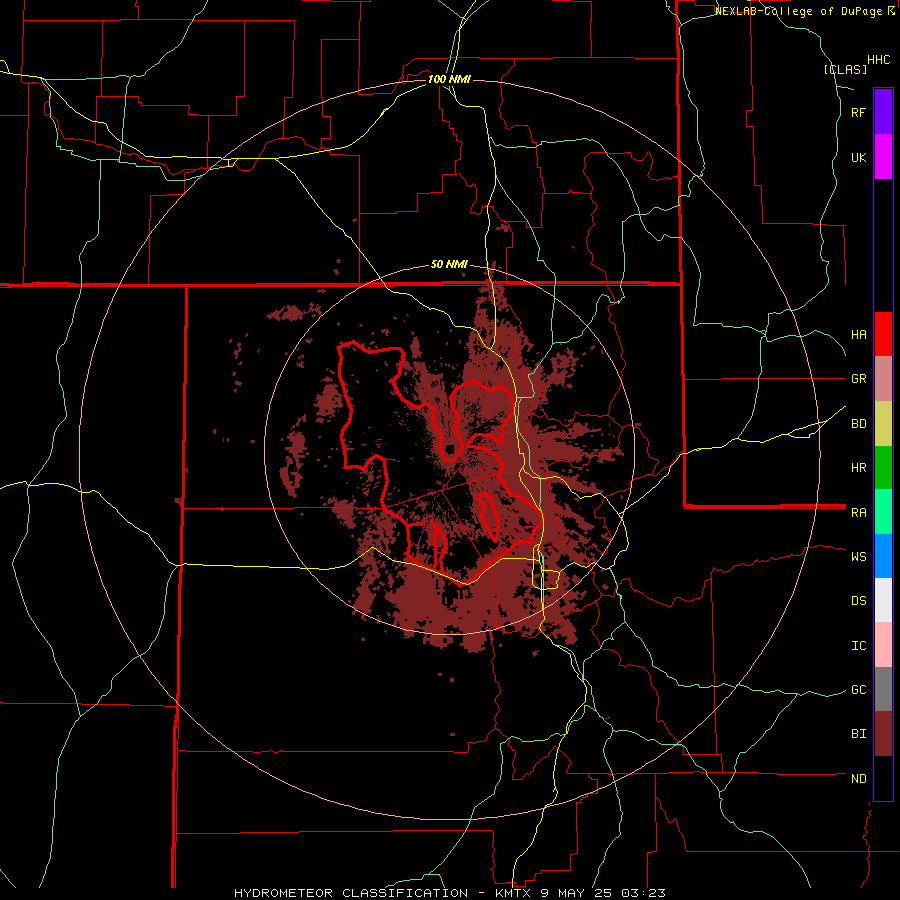Click the pinkish GR legend swatch
This screenshot has height=900, width=900.
tap(883, 379)
